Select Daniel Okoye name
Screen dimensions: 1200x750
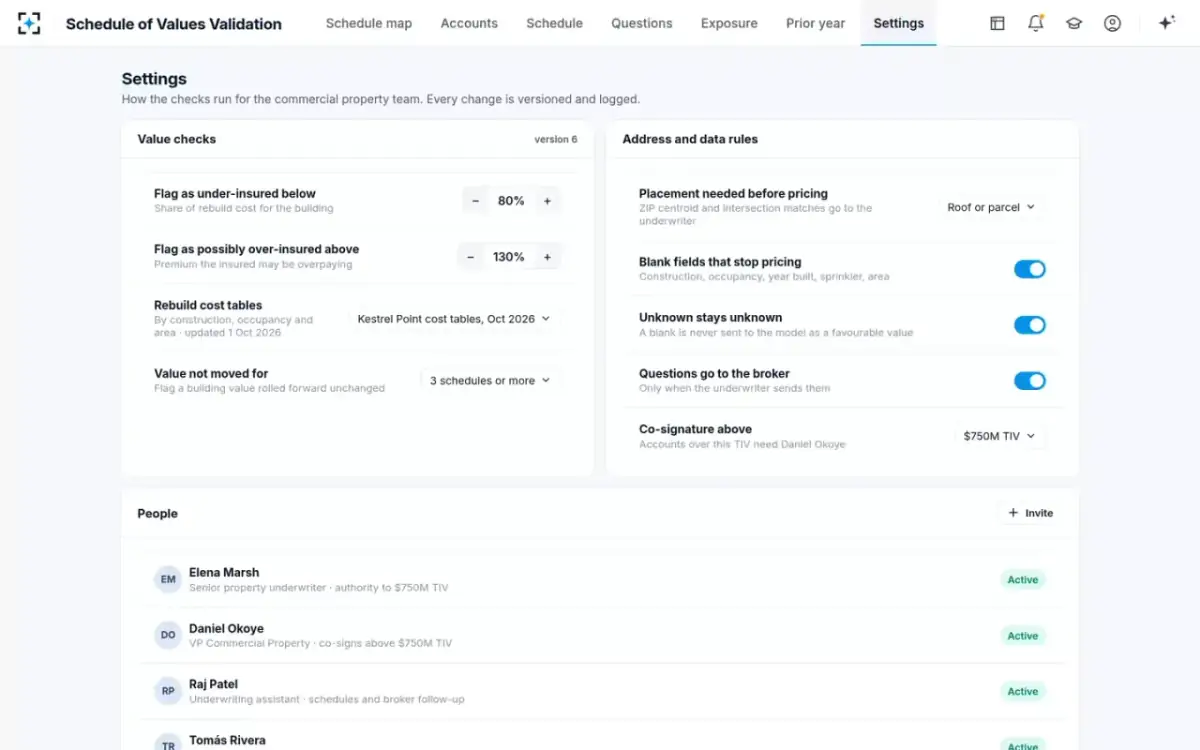pos(227,629)
